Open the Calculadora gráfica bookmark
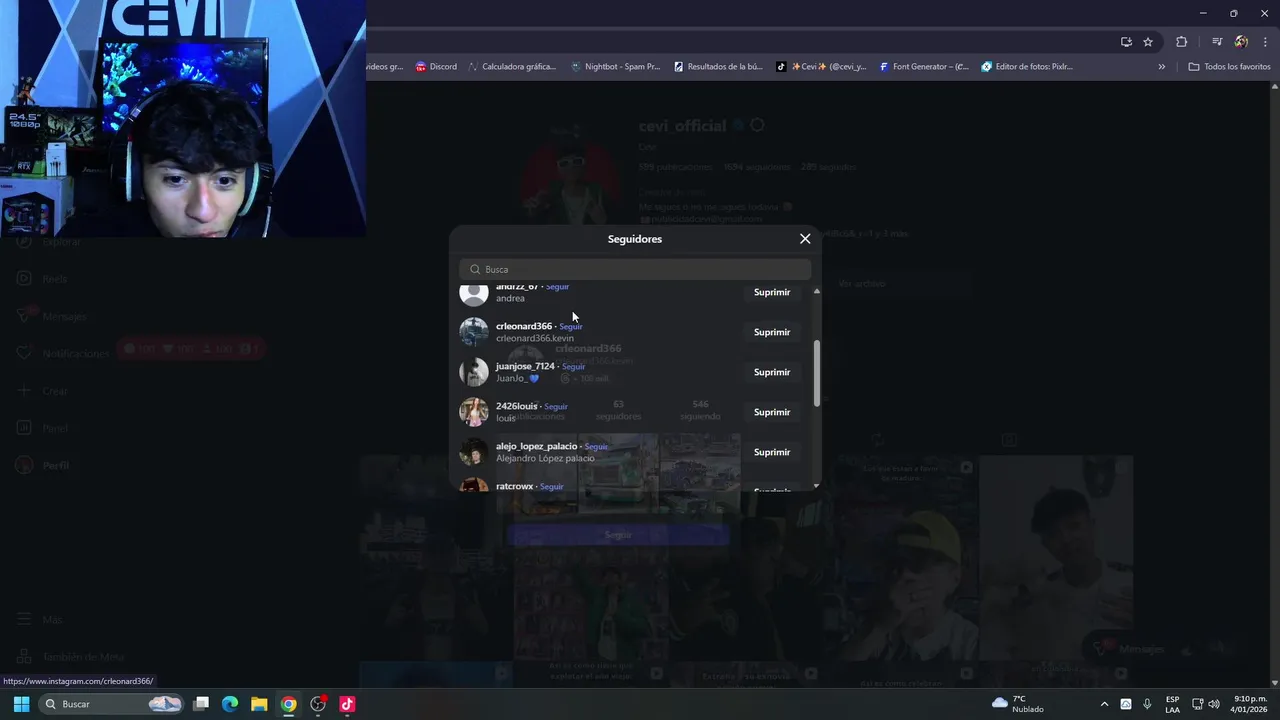 click(511, 67)
